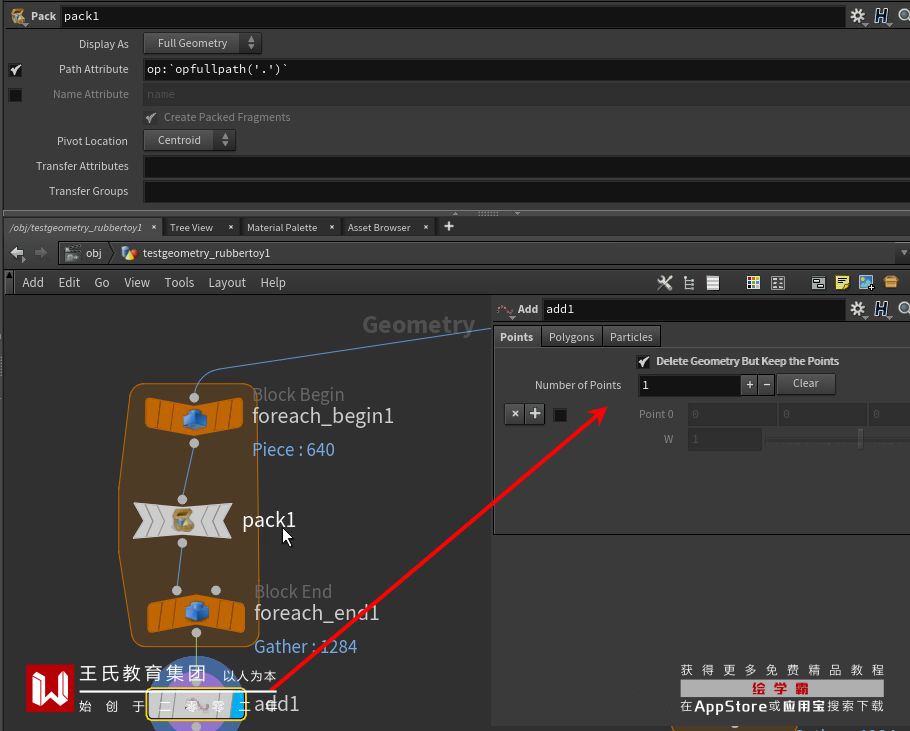
Task: Open the Go menu in the network editor
Action: pyautogui.click(x=102, y=283)
